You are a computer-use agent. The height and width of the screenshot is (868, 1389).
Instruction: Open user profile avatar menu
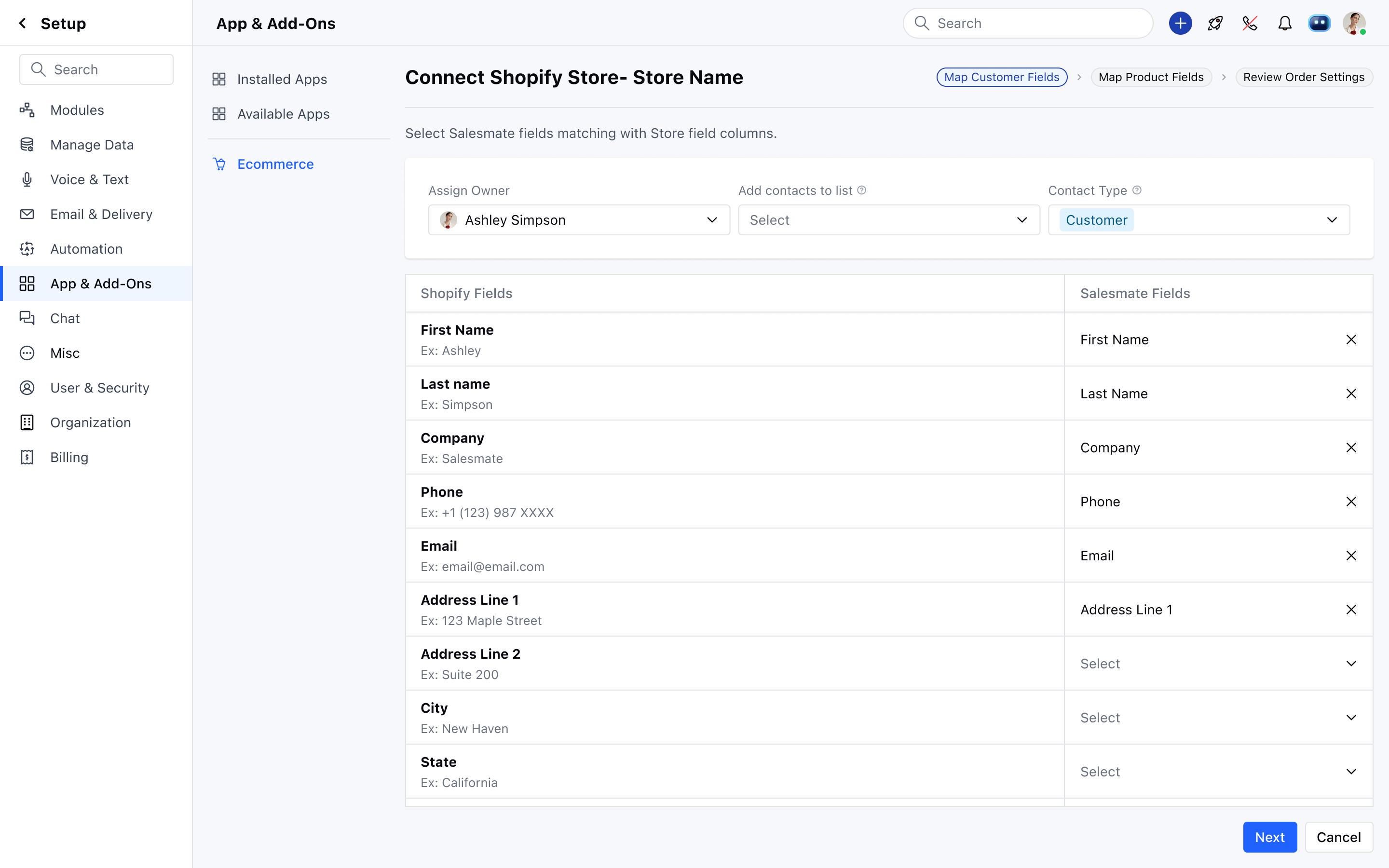[x=1354, y=23]
